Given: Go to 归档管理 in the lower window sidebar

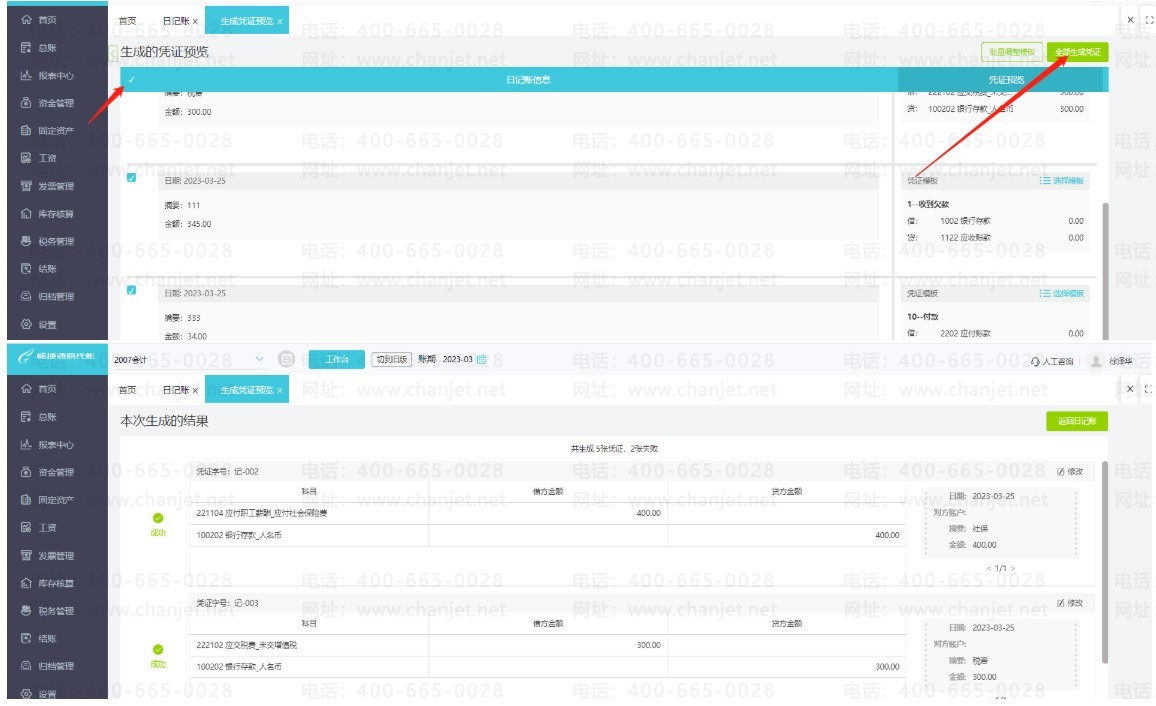Looking at the screenshot, I should 47,666.
